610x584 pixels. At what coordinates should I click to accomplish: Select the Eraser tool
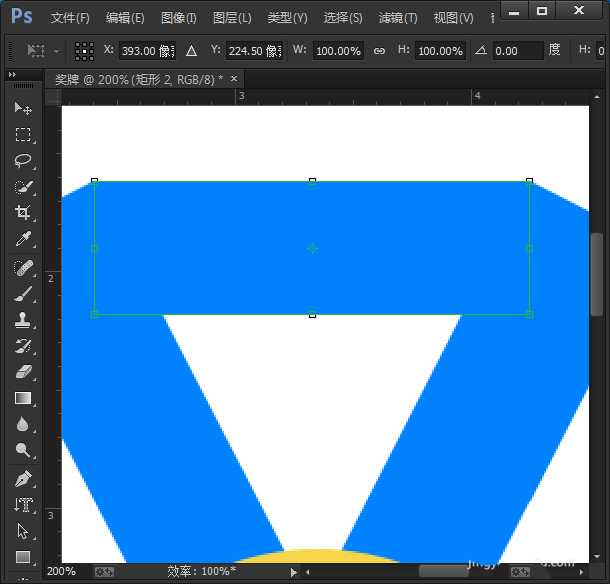click(x=23, y=372)
